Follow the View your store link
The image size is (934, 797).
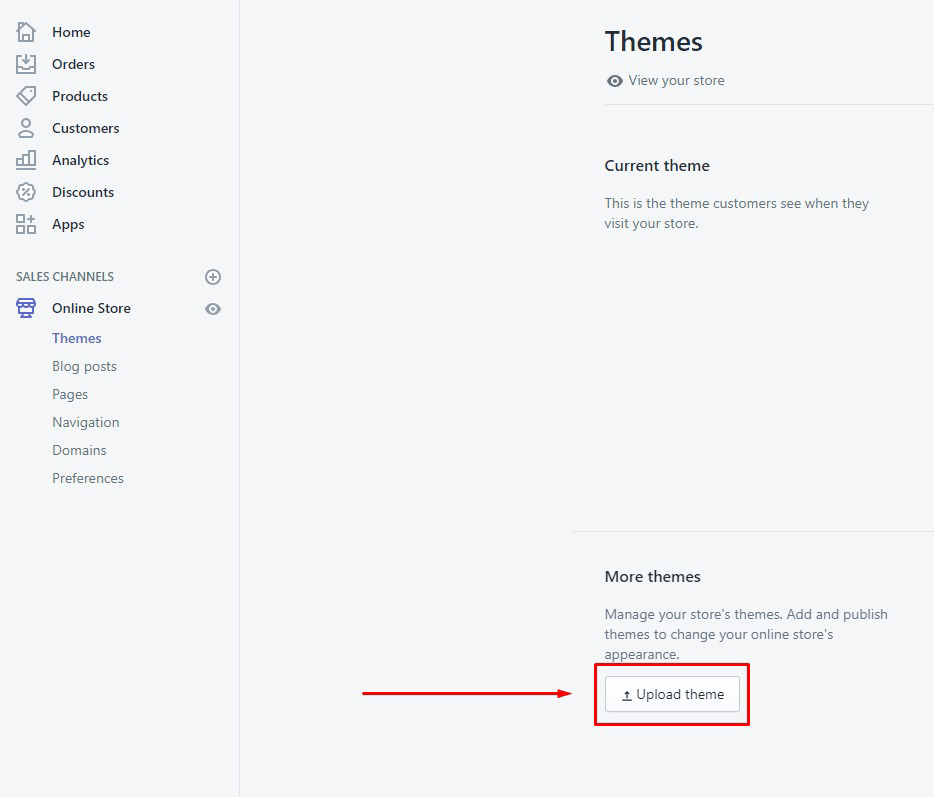point(676,80)
